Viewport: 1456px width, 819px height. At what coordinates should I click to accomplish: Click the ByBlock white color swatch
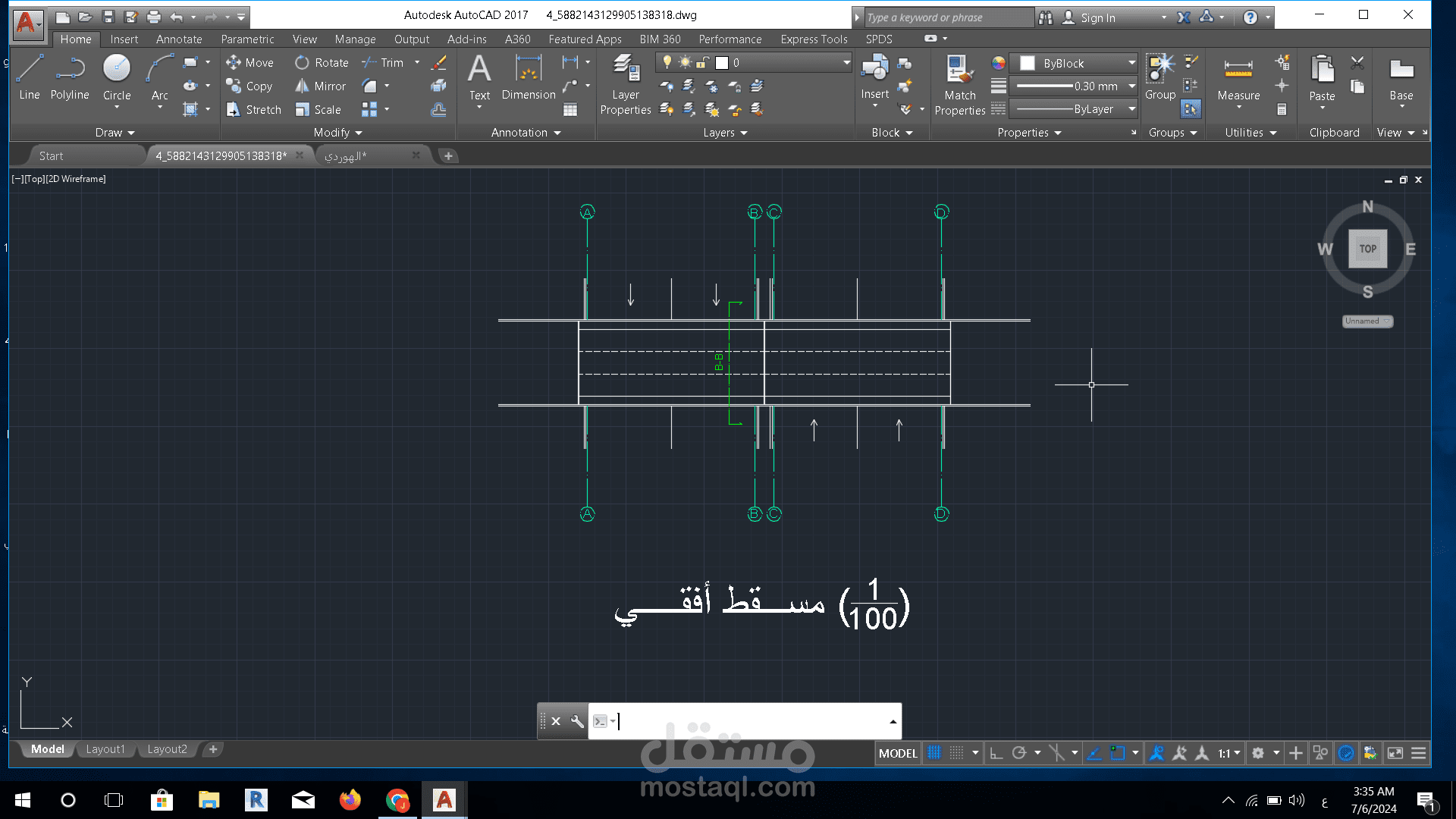coord(1028,63)
